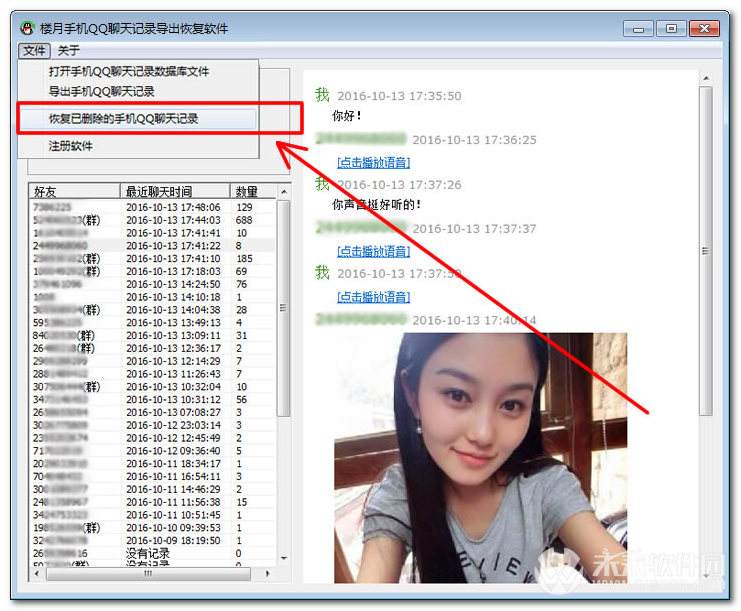Click the friend list vertical scrollbar thumb

284,308
